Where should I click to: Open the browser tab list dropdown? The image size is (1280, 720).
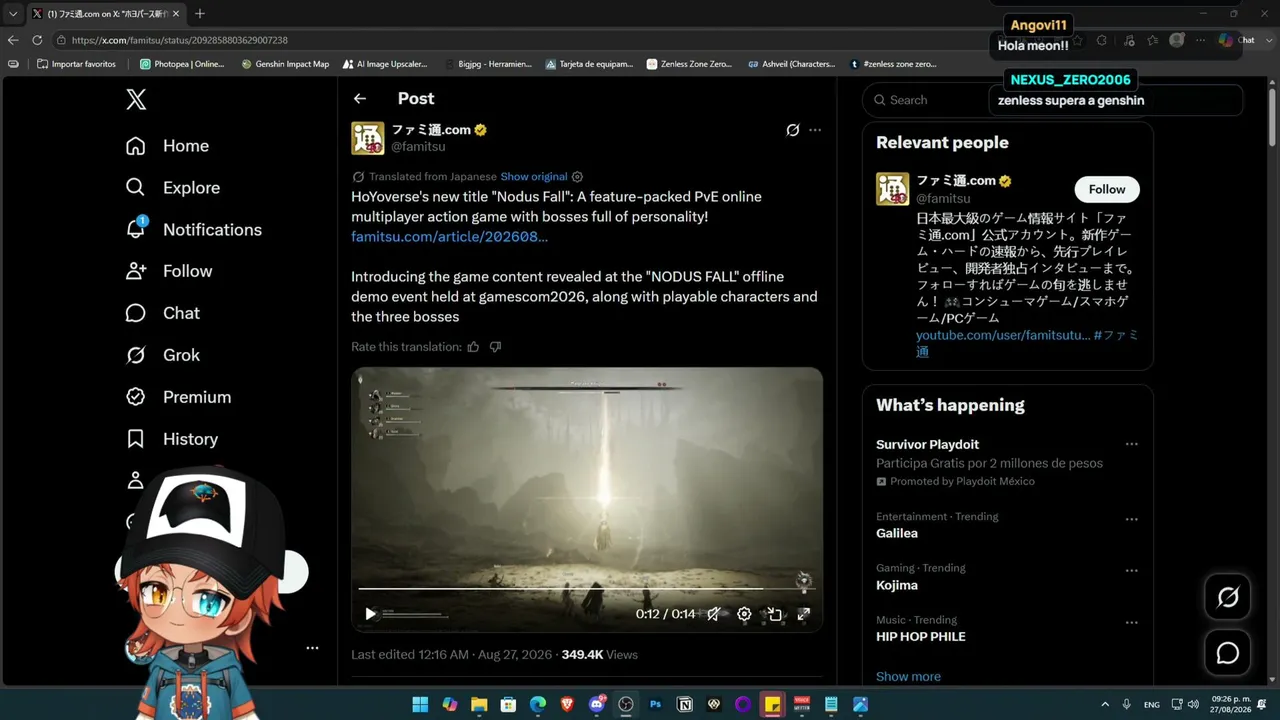pos(13,14)
